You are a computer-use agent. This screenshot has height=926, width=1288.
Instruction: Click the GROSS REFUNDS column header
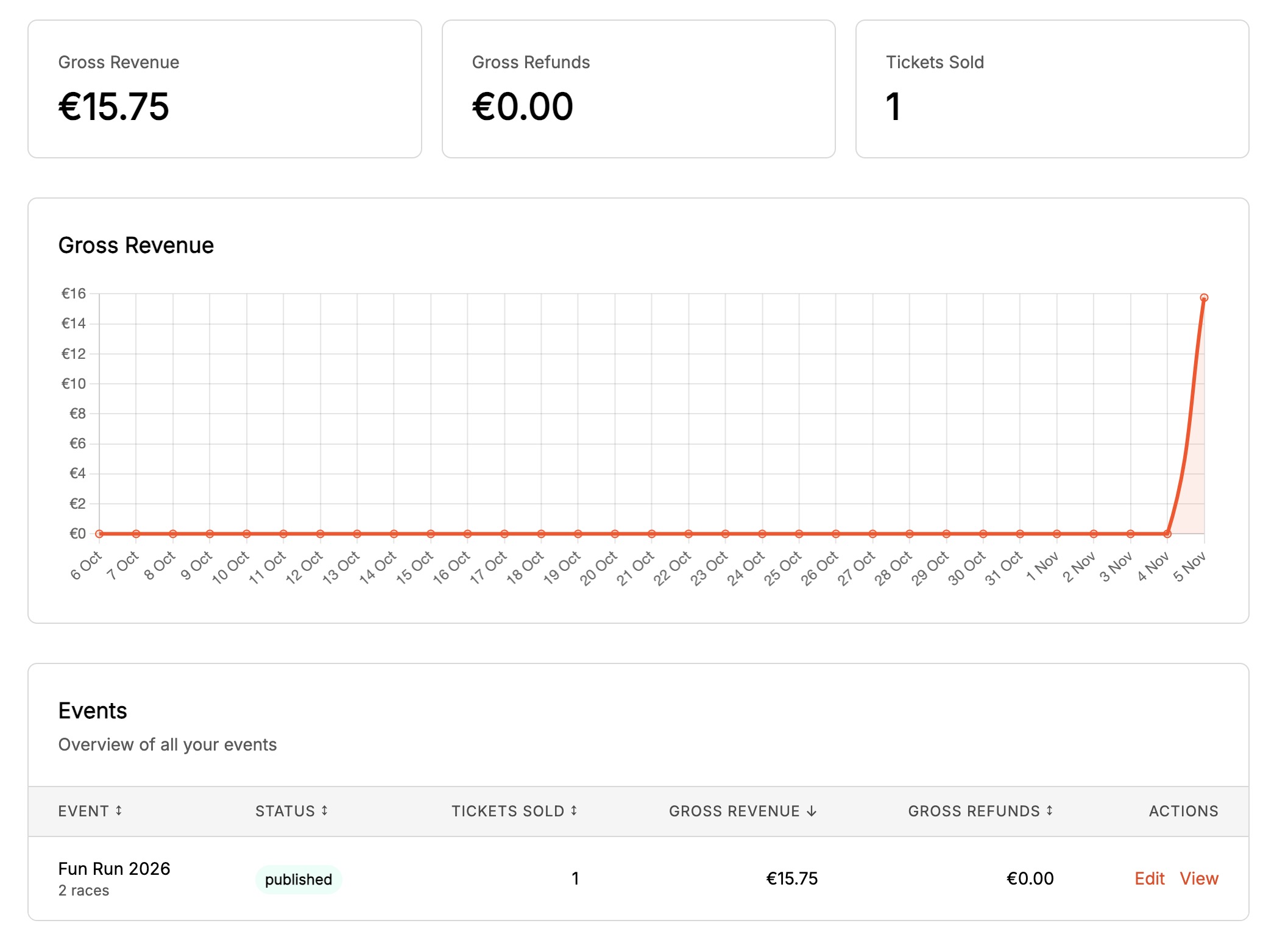(974, 811)
